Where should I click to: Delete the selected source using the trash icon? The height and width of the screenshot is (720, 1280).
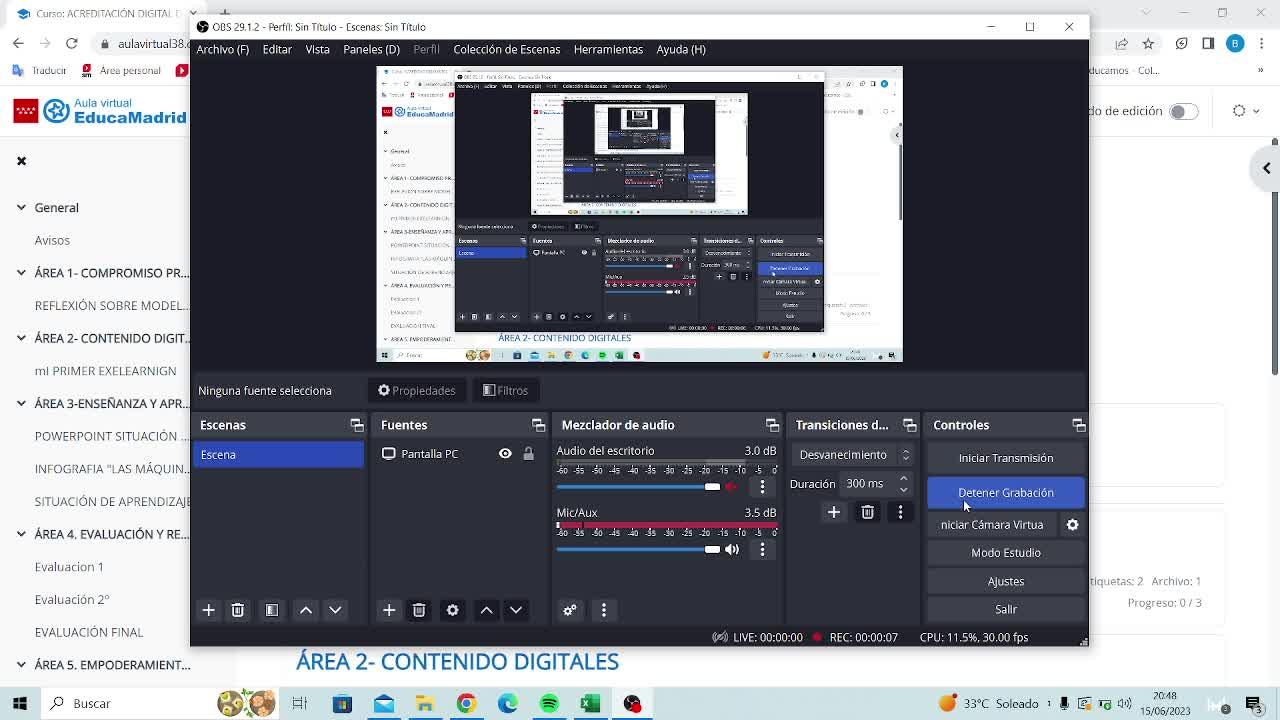pyautogui.click(x=419, y=610)
